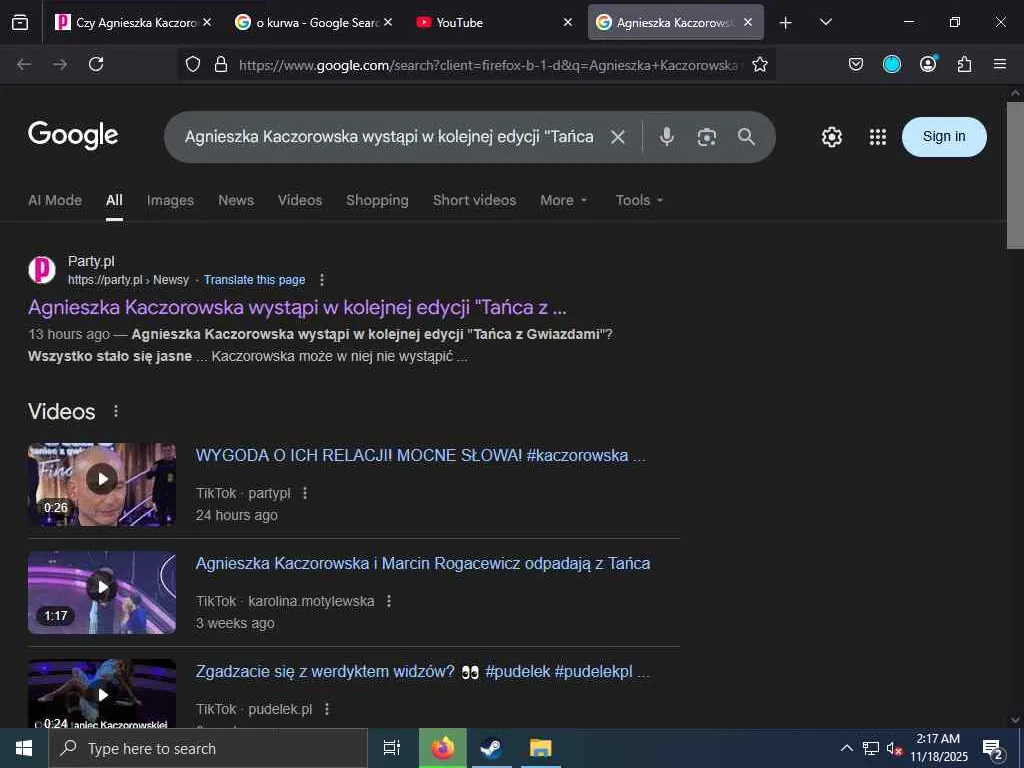Switch to 'Czy Agnieszka Kaczorowska' Party.pl tab

coord(134,22)
